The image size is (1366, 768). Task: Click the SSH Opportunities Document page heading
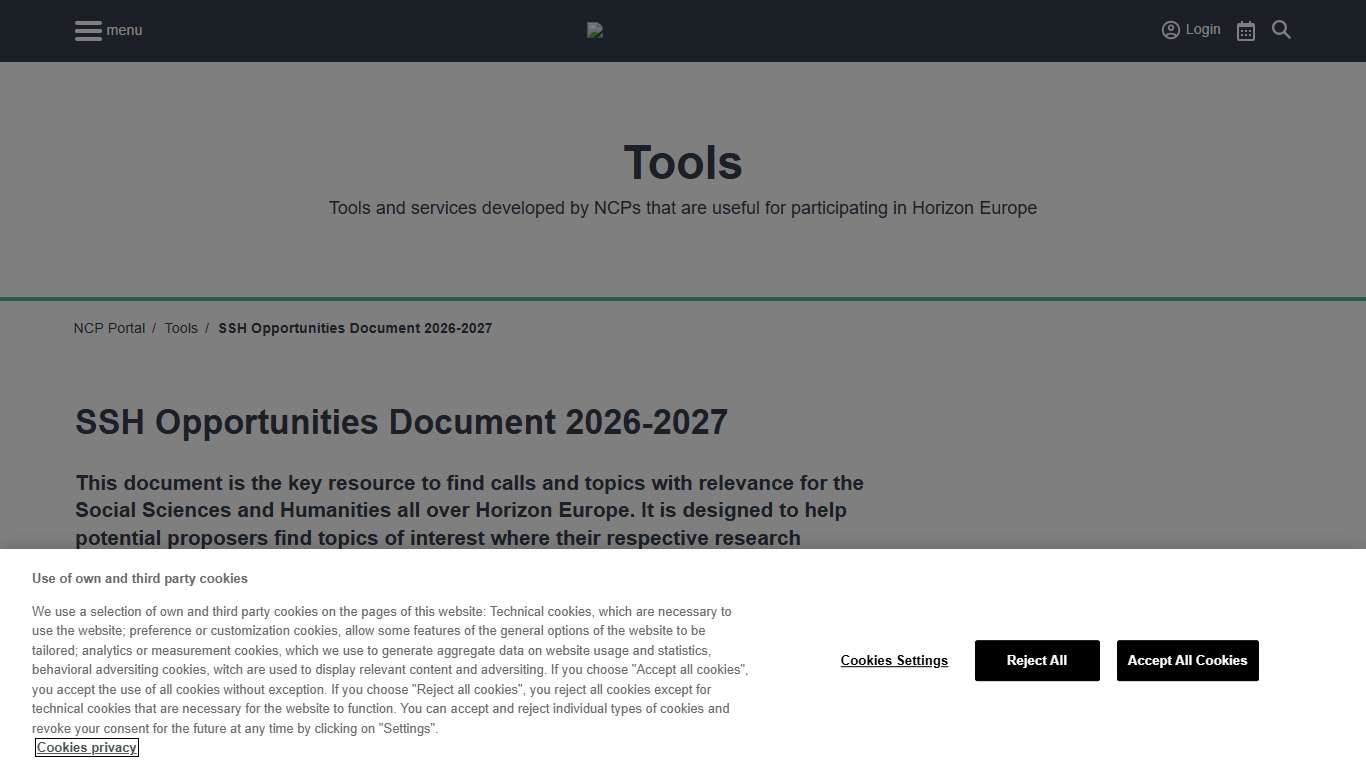tap(400, 422)
